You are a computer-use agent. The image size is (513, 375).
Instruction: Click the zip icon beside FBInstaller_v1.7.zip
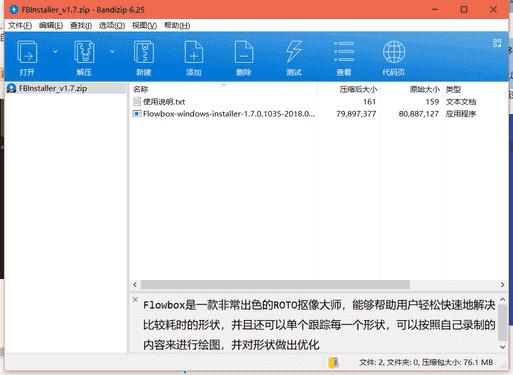tap(12, 88)
